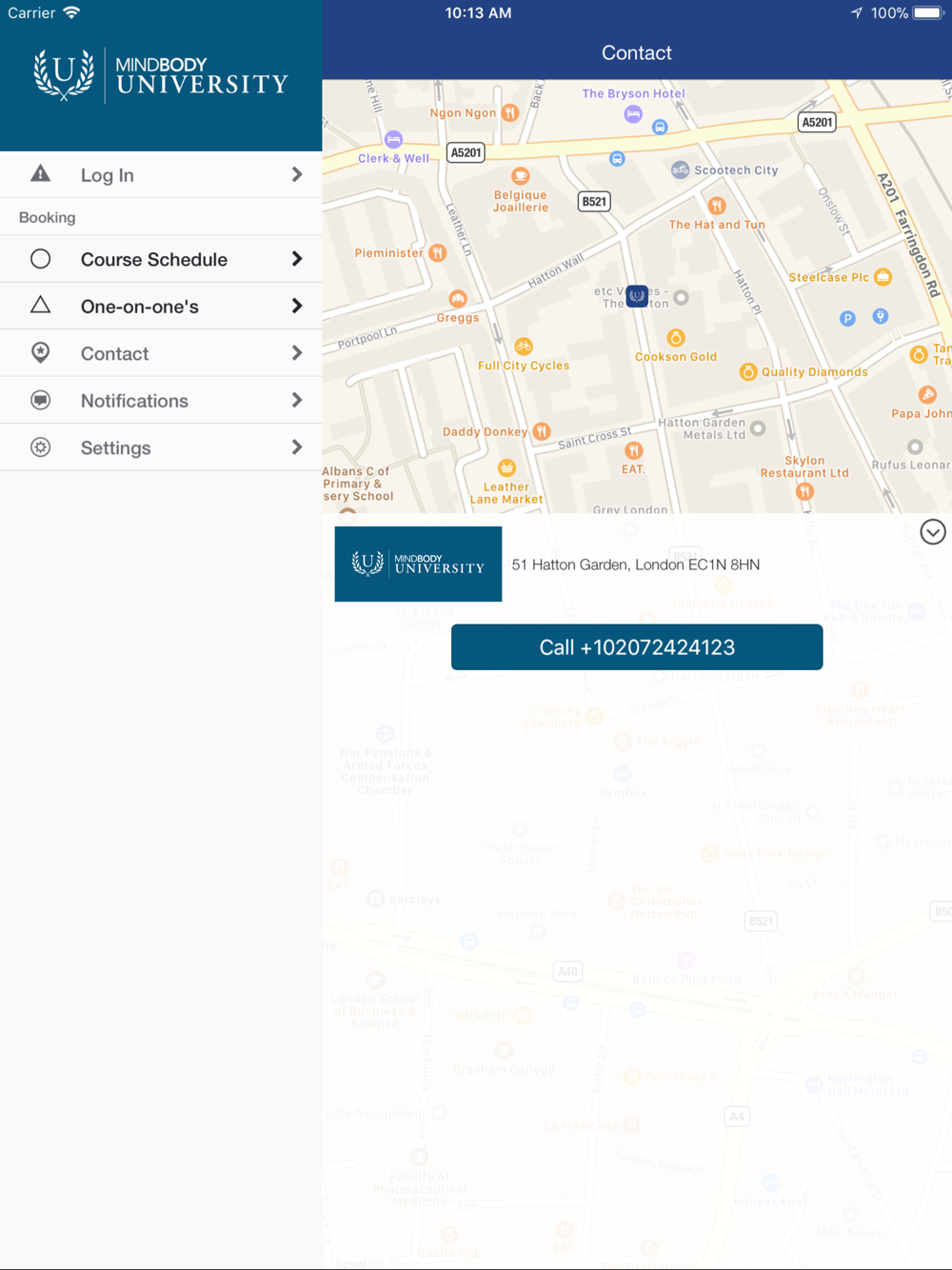The height and width of the screenshot is (1270, 952).
Task: Select One-on-one's menu item
Action: coord(161,306)
